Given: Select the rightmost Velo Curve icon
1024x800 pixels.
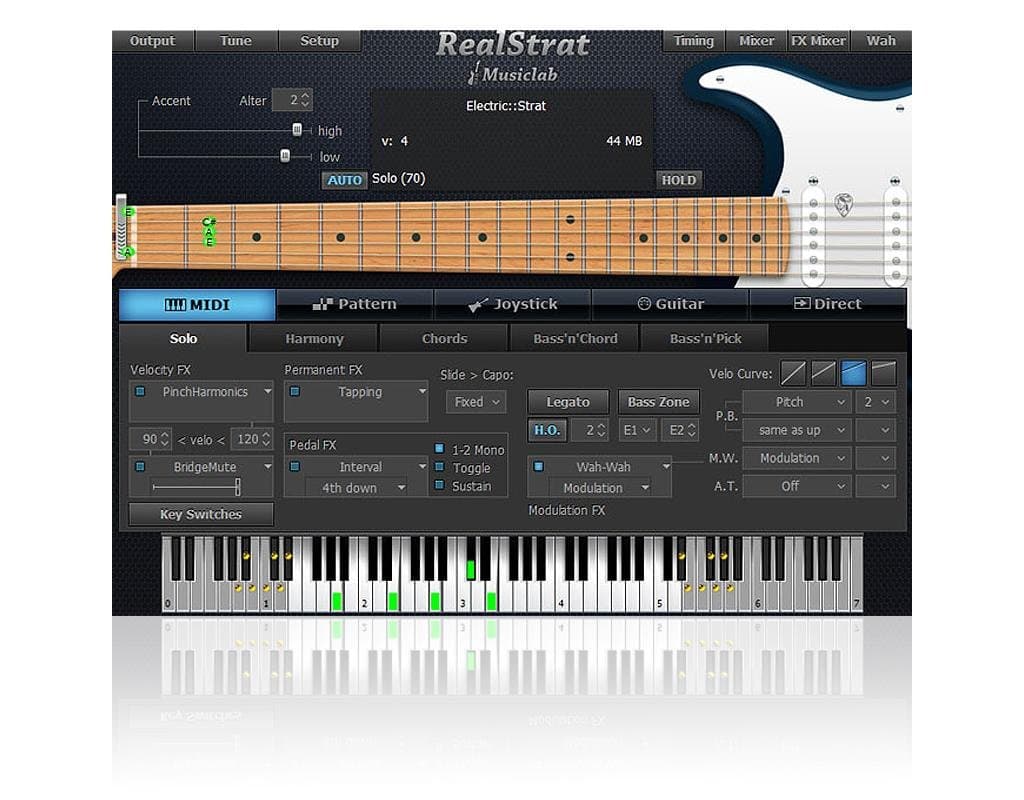Looking at the screenshot, I should point(881,372).
